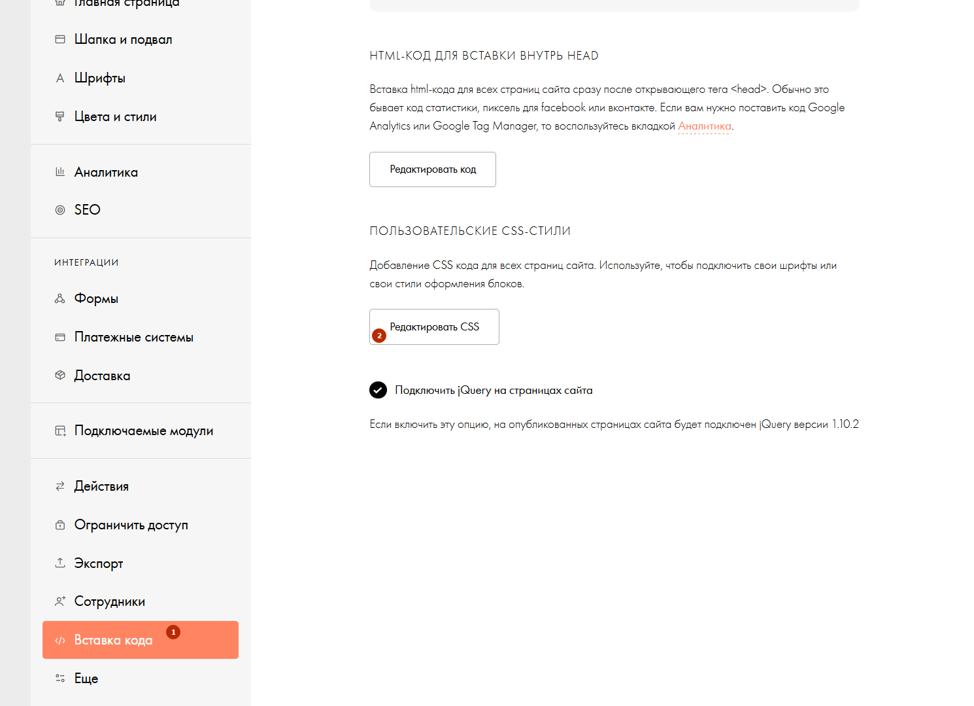Click the Подключаемые модули icon
This screenshot has height=706, width=974.
tap(60, 430)
